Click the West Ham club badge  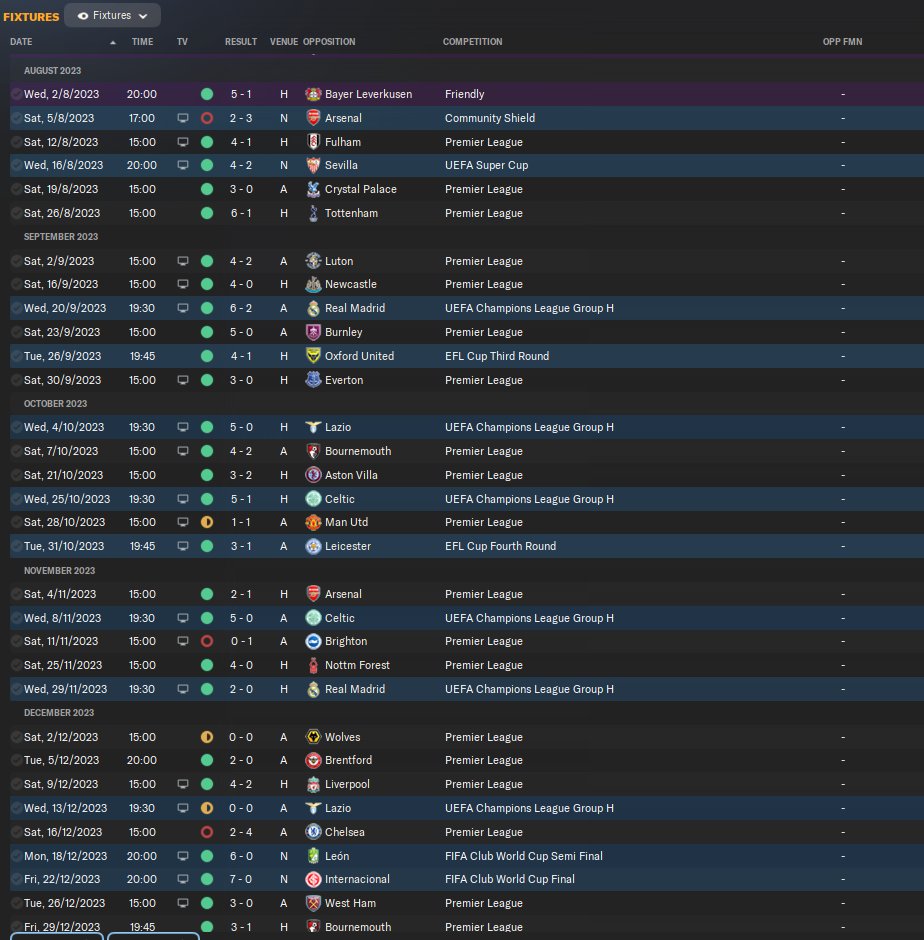(x=313, y=903)
